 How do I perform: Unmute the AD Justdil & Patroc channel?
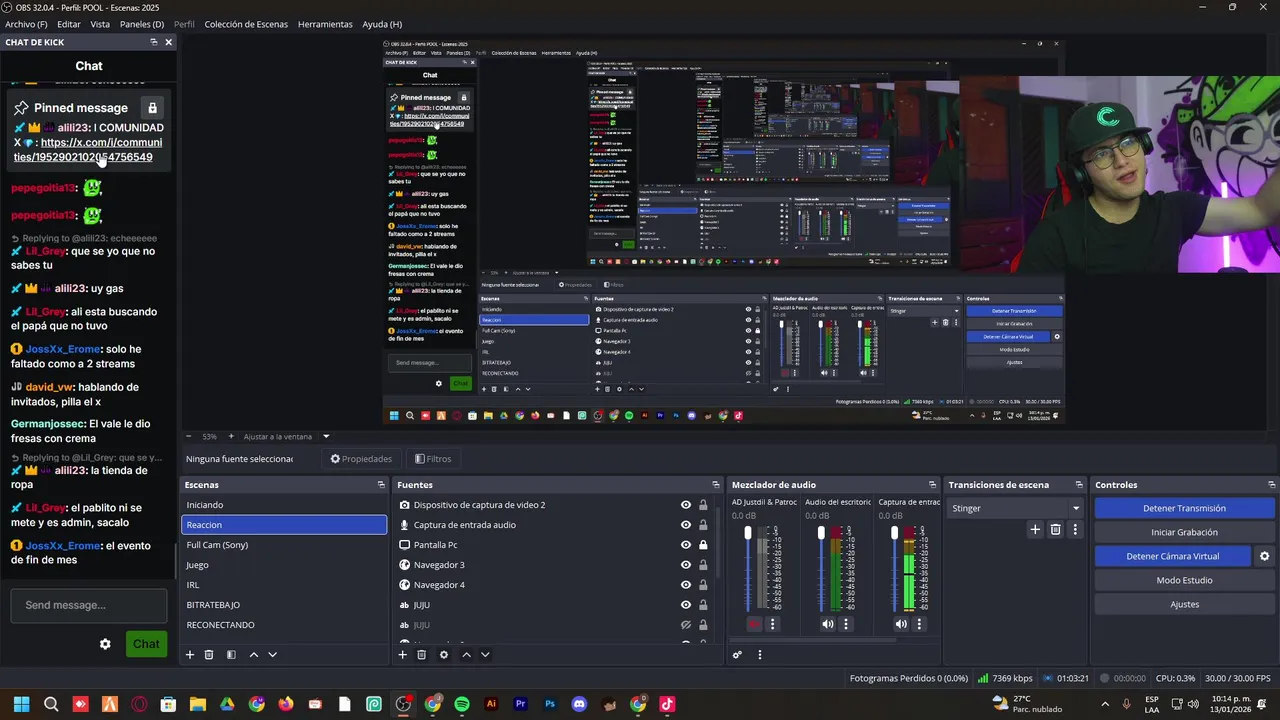[x=753, y=624]
